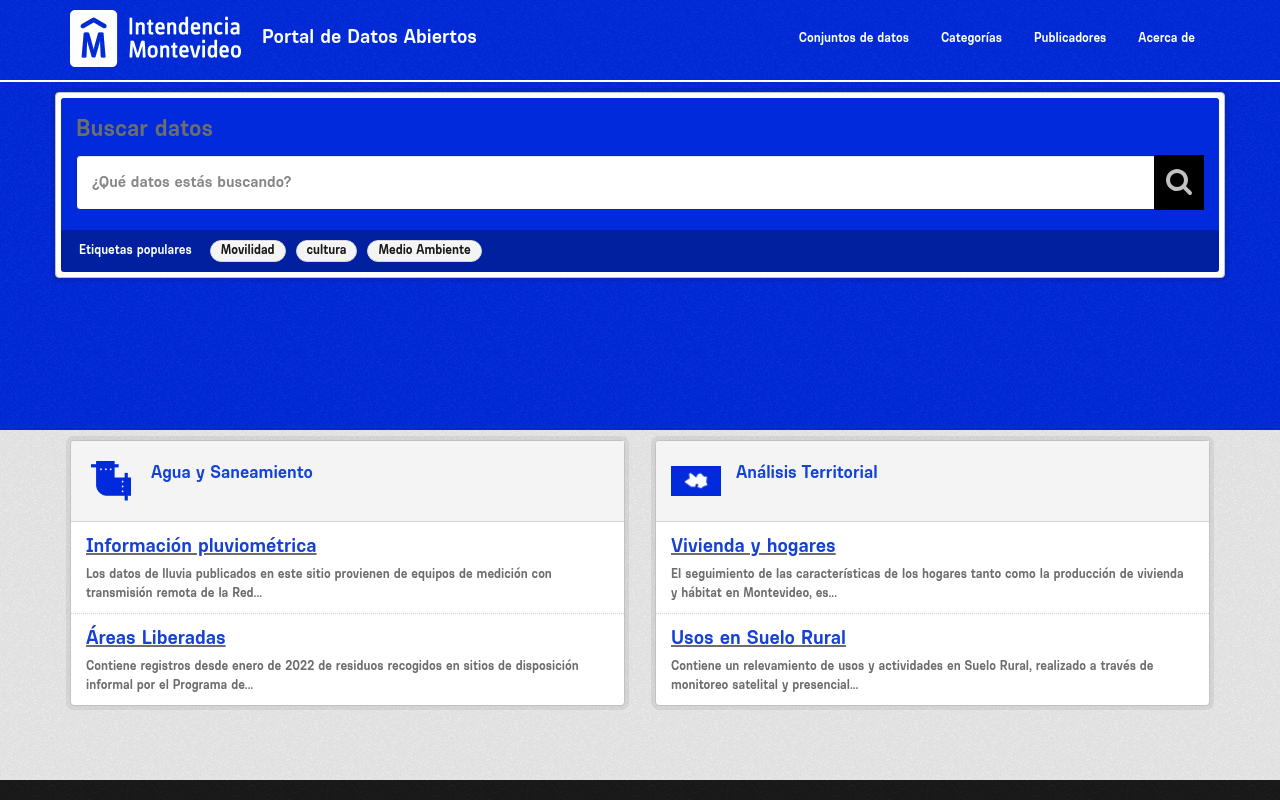Click the 'Contiene un relevamiento de usos' description

pyautogui.click(x=912, y=675)
